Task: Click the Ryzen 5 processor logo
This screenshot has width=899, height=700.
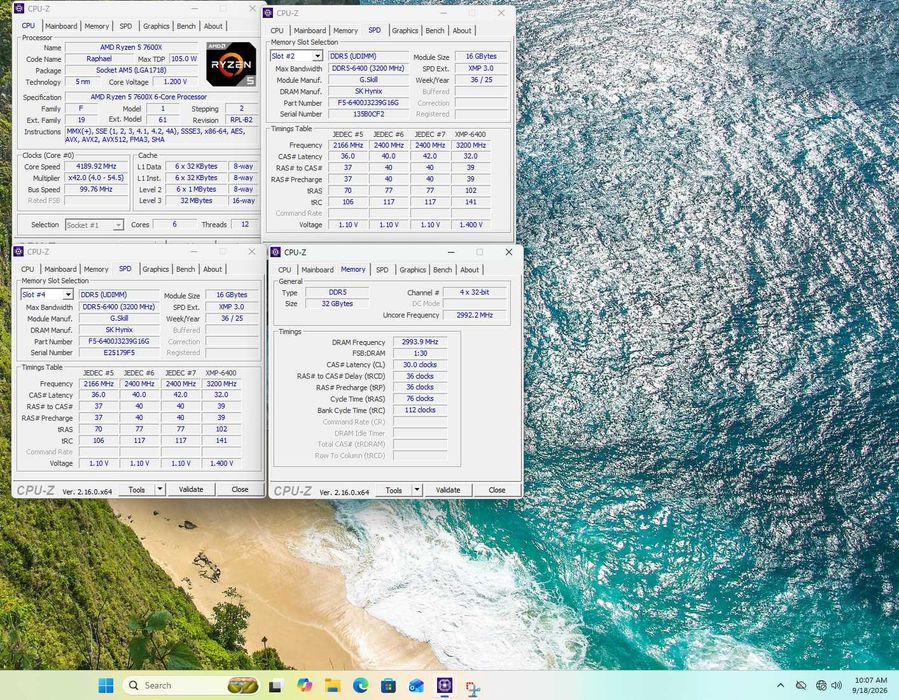Action: click(x=231, y=64)
